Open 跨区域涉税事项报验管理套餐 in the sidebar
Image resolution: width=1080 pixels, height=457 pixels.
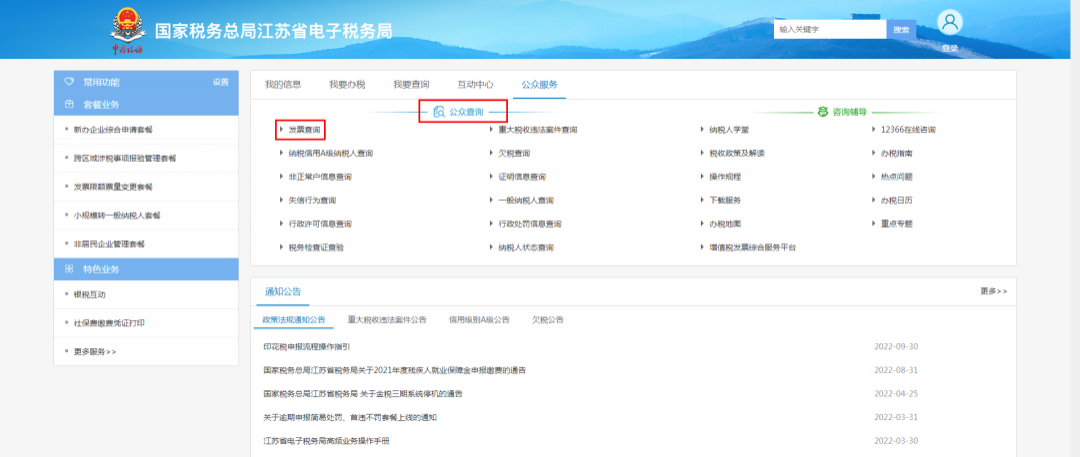pos(125,159)
